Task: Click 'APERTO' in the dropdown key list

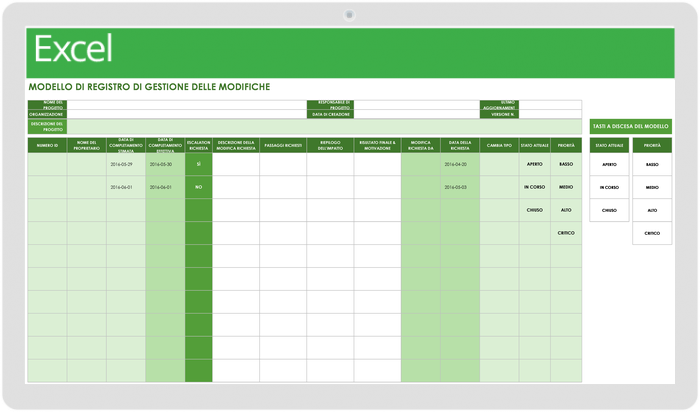Action: click(609, 165)
